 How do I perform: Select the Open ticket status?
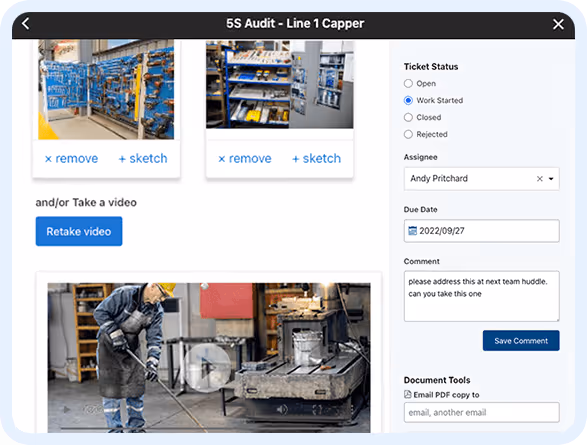tap(408, 83)
